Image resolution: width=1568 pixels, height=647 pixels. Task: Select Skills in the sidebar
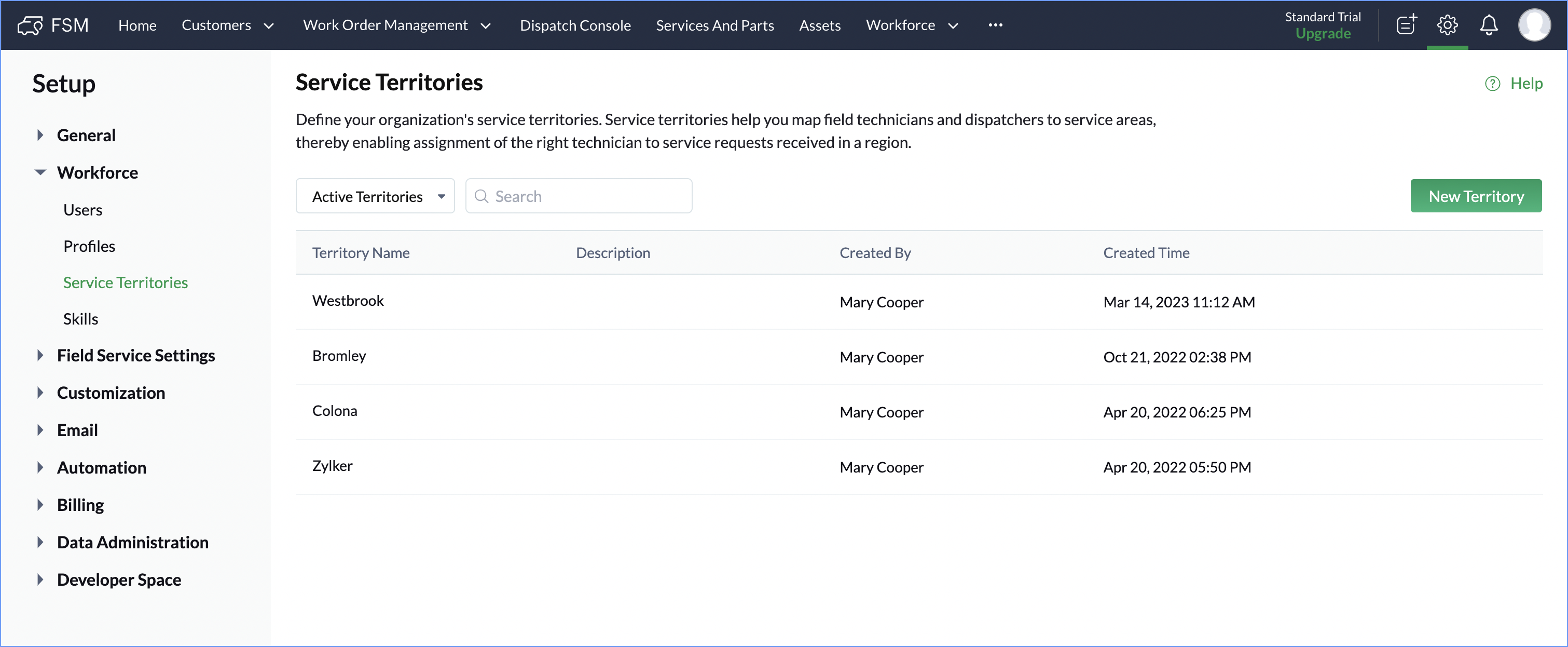(x=80, y=319)
